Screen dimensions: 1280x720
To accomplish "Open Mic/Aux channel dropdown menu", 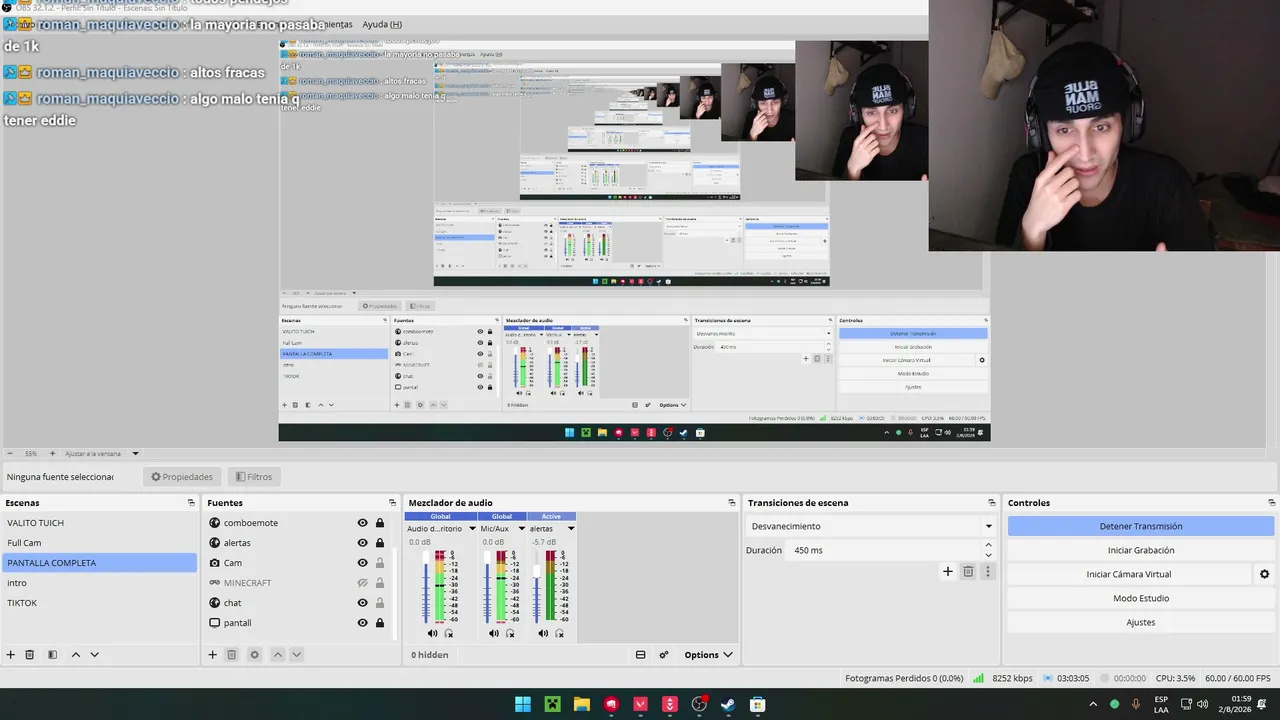I will click(x=521, y=529).
